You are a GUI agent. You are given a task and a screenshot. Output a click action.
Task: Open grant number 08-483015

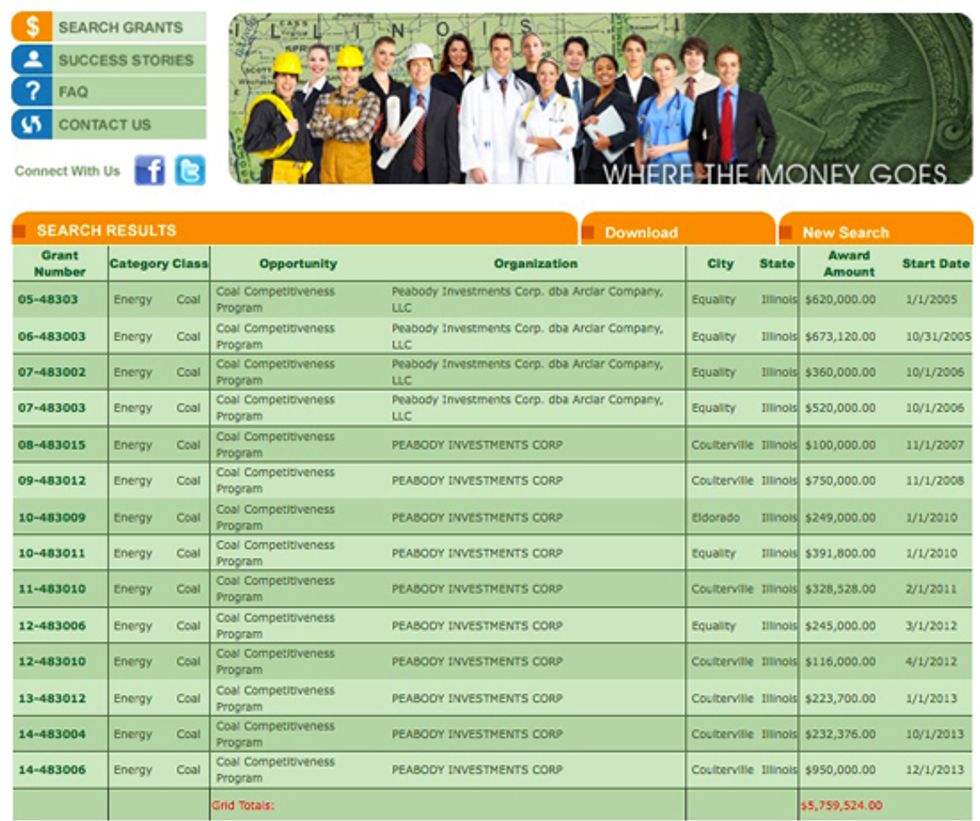52,445
